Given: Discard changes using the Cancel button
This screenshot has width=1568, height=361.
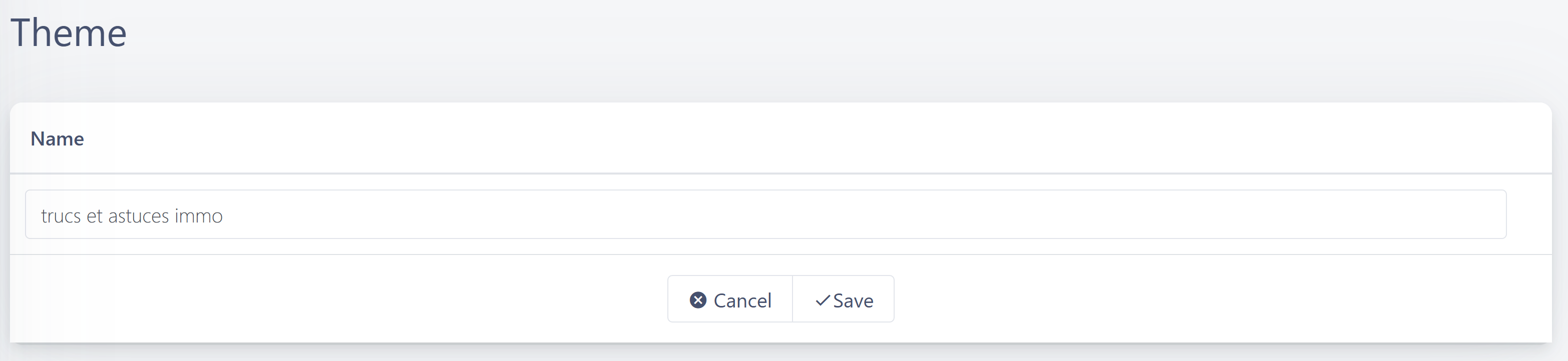Looking at the screenshot, I should (730, 299).
